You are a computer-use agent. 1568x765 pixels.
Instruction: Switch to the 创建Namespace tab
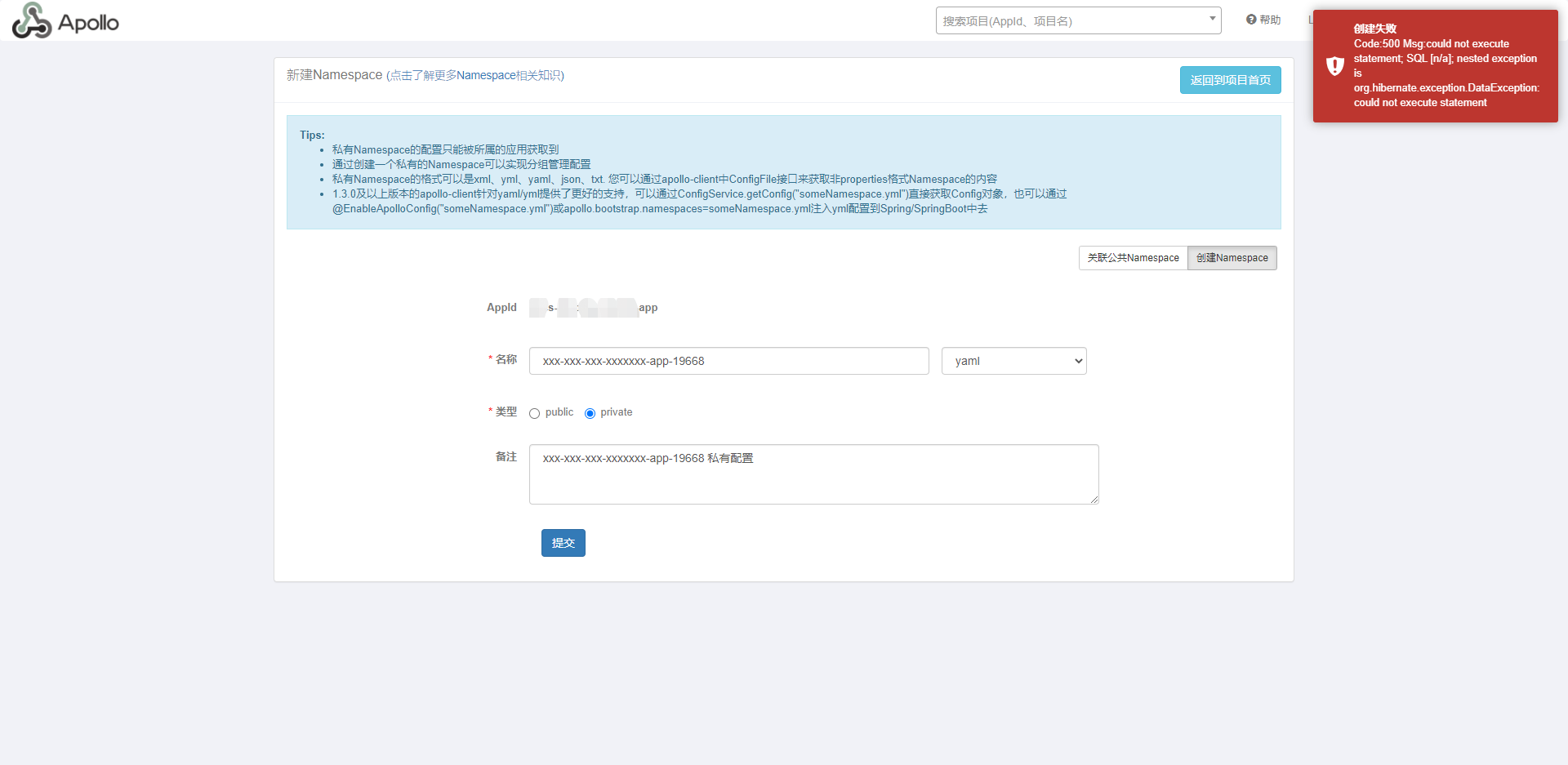pyautogui.click(x=1232, y=257)
